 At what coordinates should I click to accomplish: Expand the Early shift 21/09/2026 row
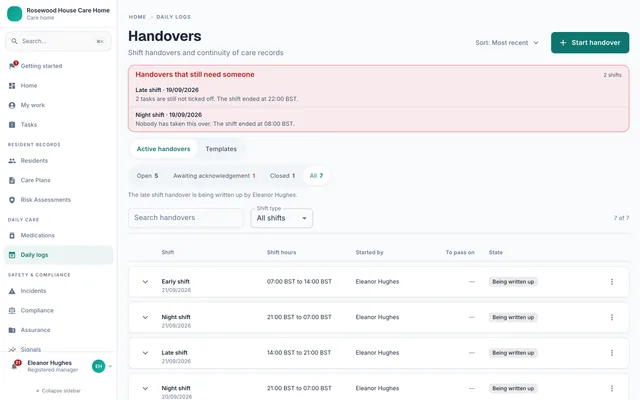click(x=145, y=282)
